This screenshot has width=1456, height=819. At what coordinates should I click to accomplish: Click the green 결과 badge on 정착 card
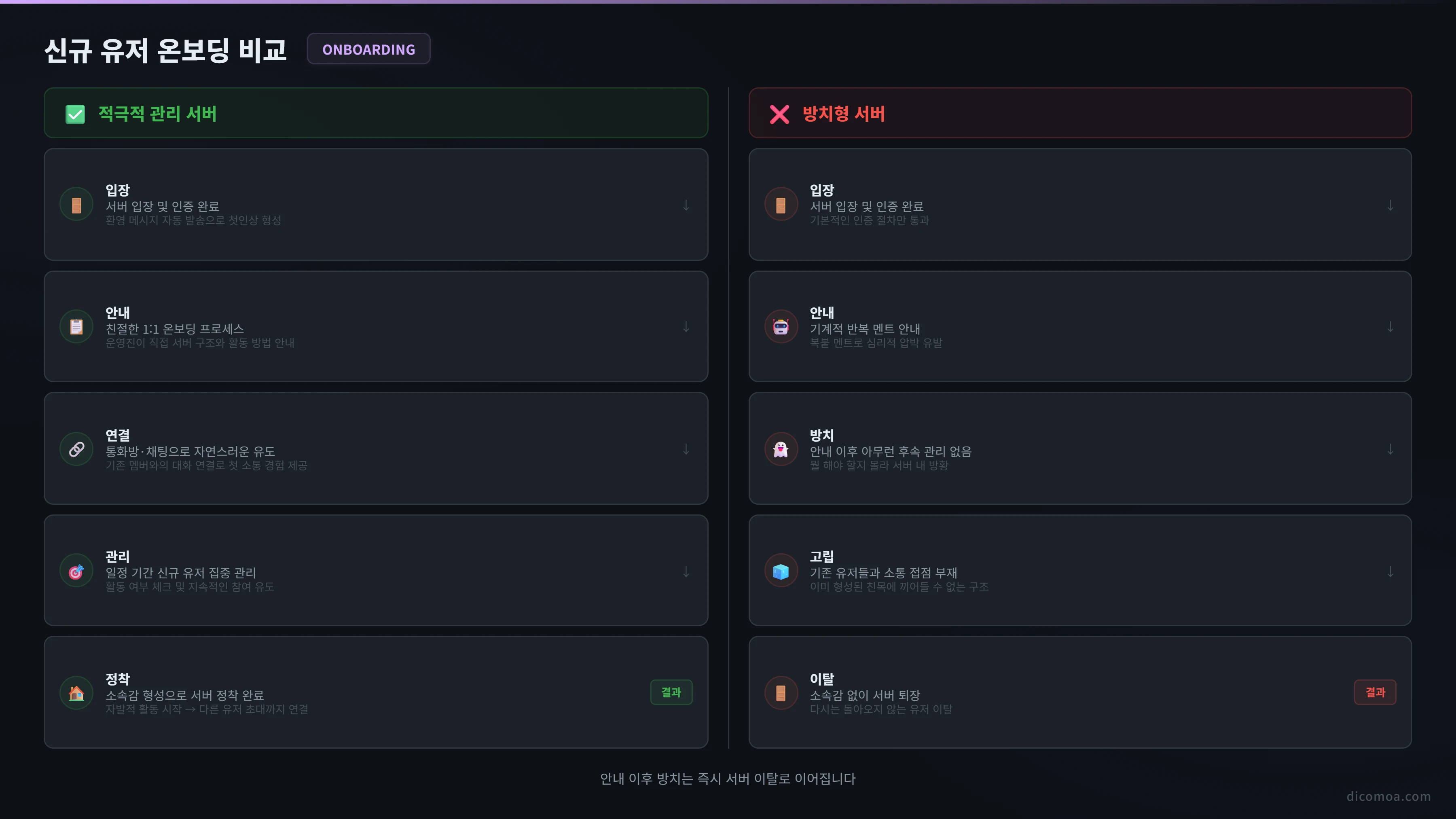(x=671, y=692)
